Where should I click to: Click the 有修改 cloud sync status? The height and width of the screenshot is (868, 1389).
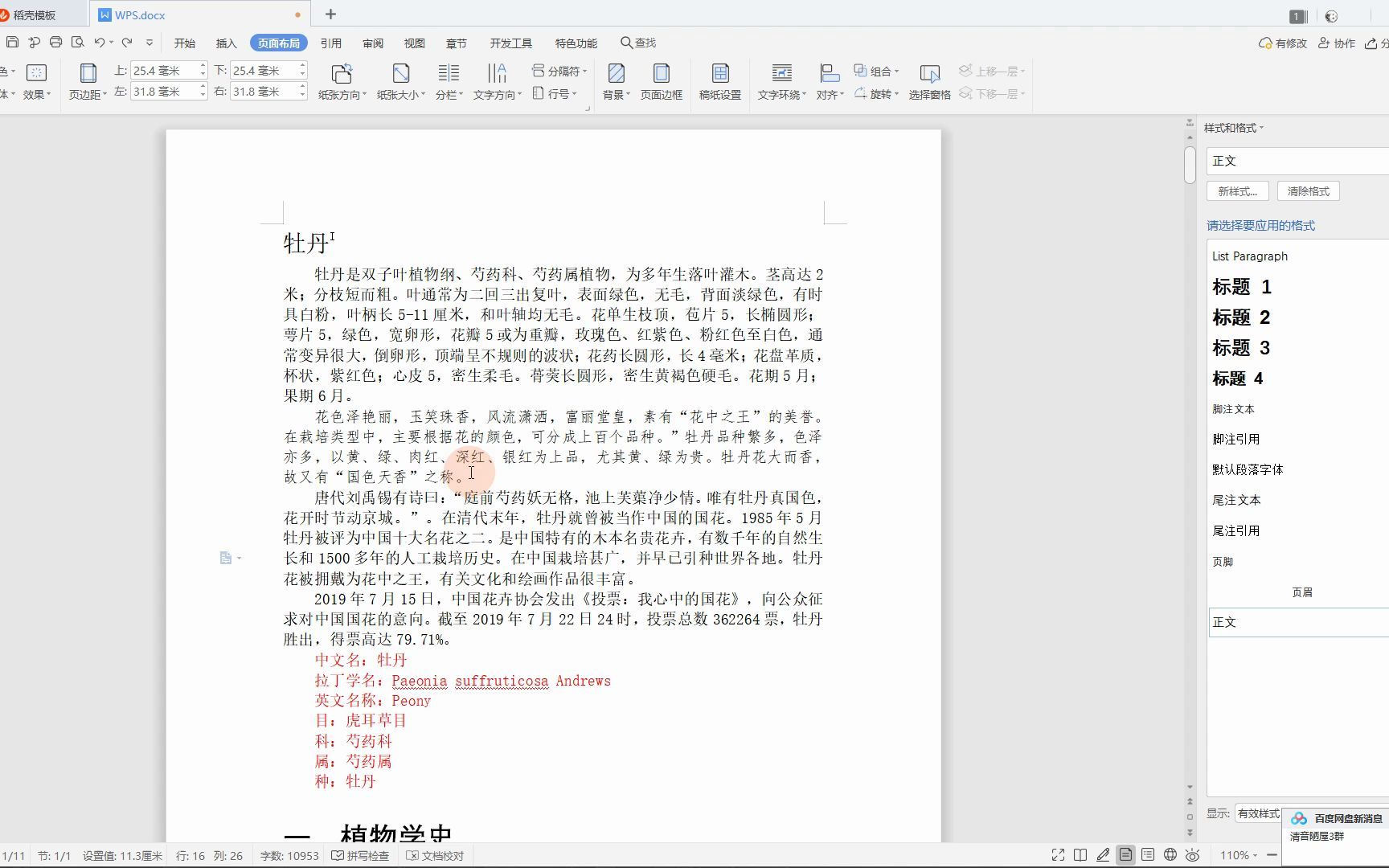[1283, 43]
